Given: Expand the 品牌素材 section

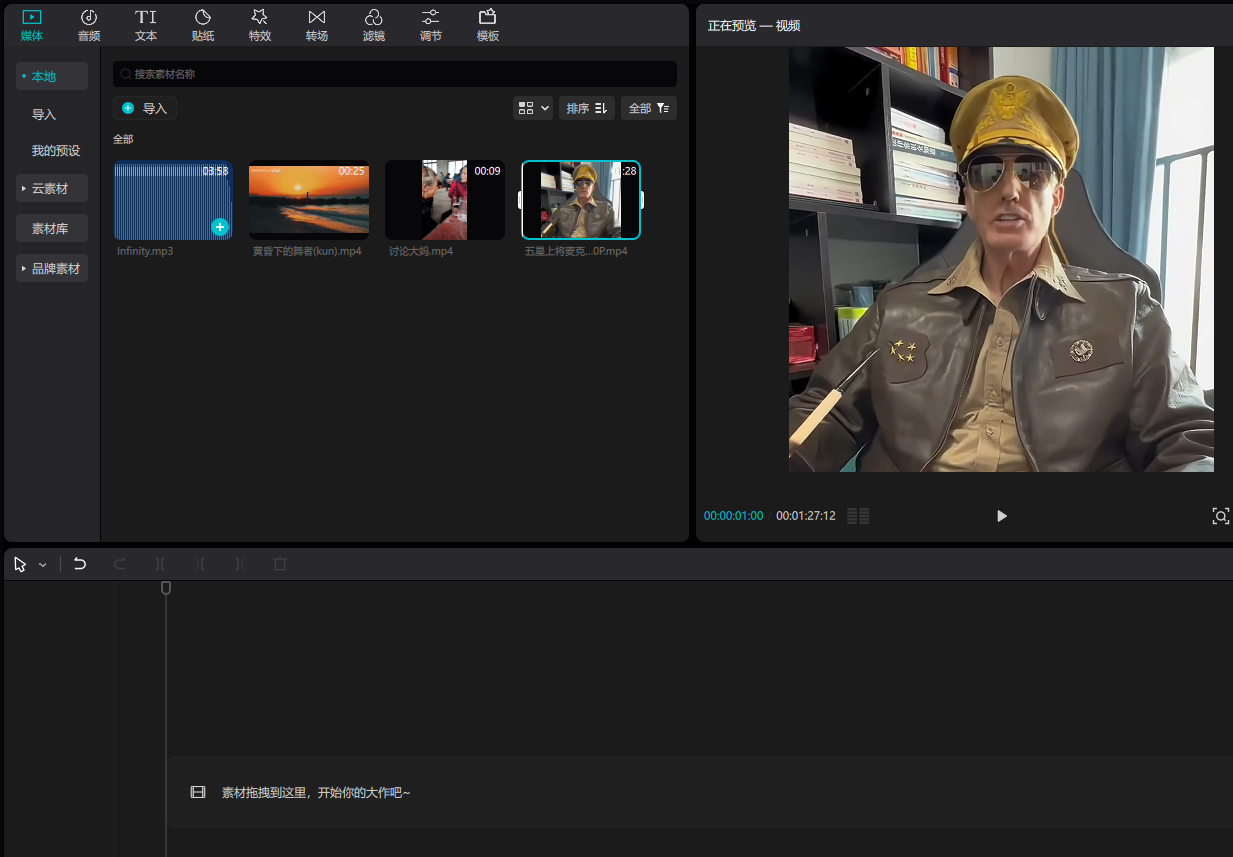Looking at the screenshot, I should 52,268.
